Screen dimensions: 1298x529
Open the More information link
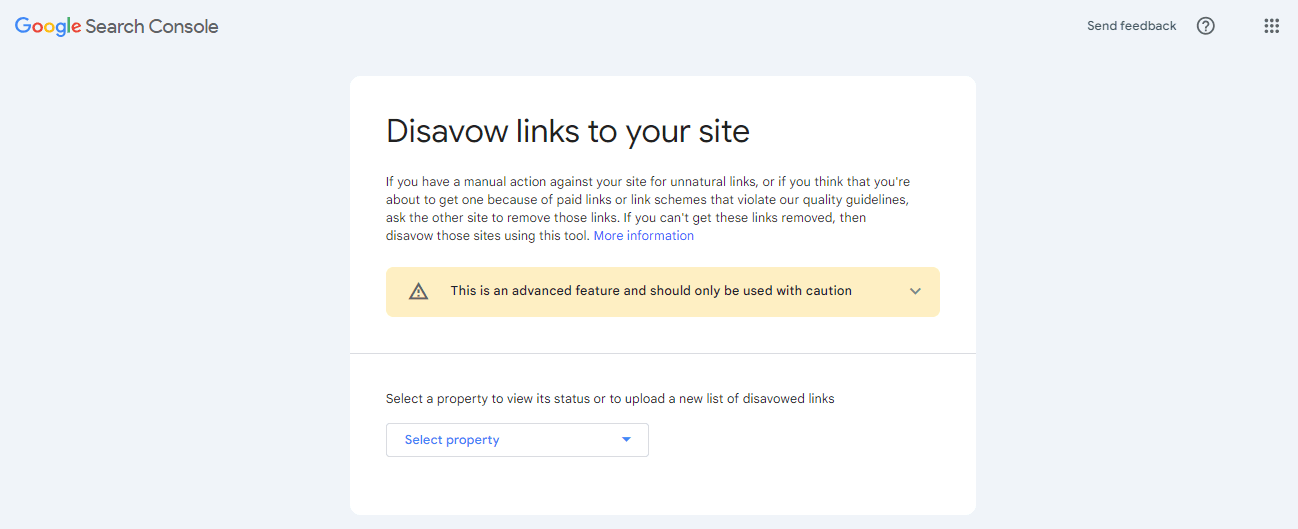644,236
